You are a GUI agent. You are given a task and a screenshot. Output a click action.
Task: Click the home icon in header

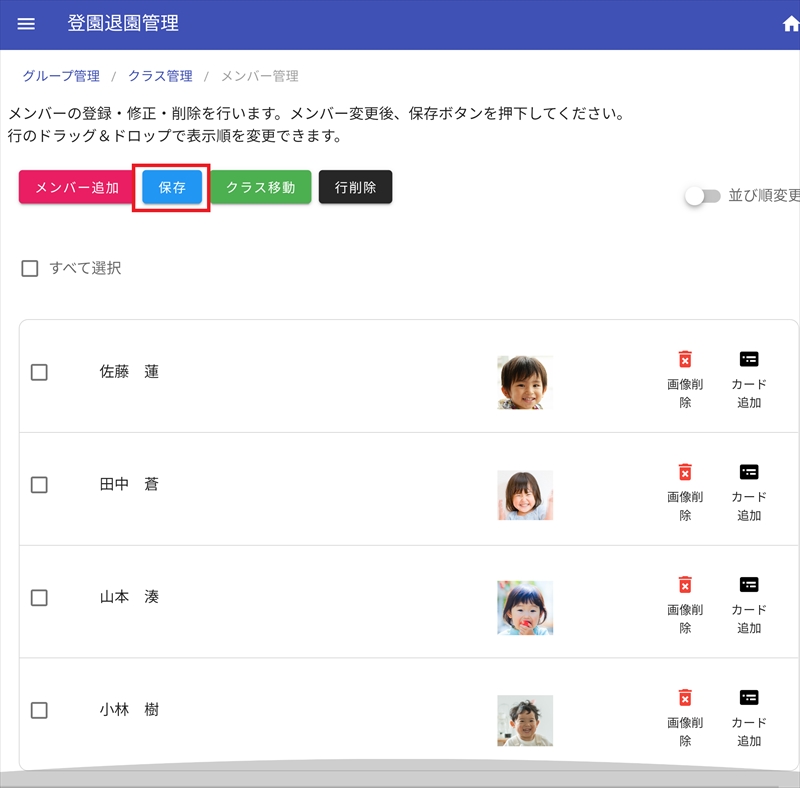pyautogui.click(x=790, y=25)
